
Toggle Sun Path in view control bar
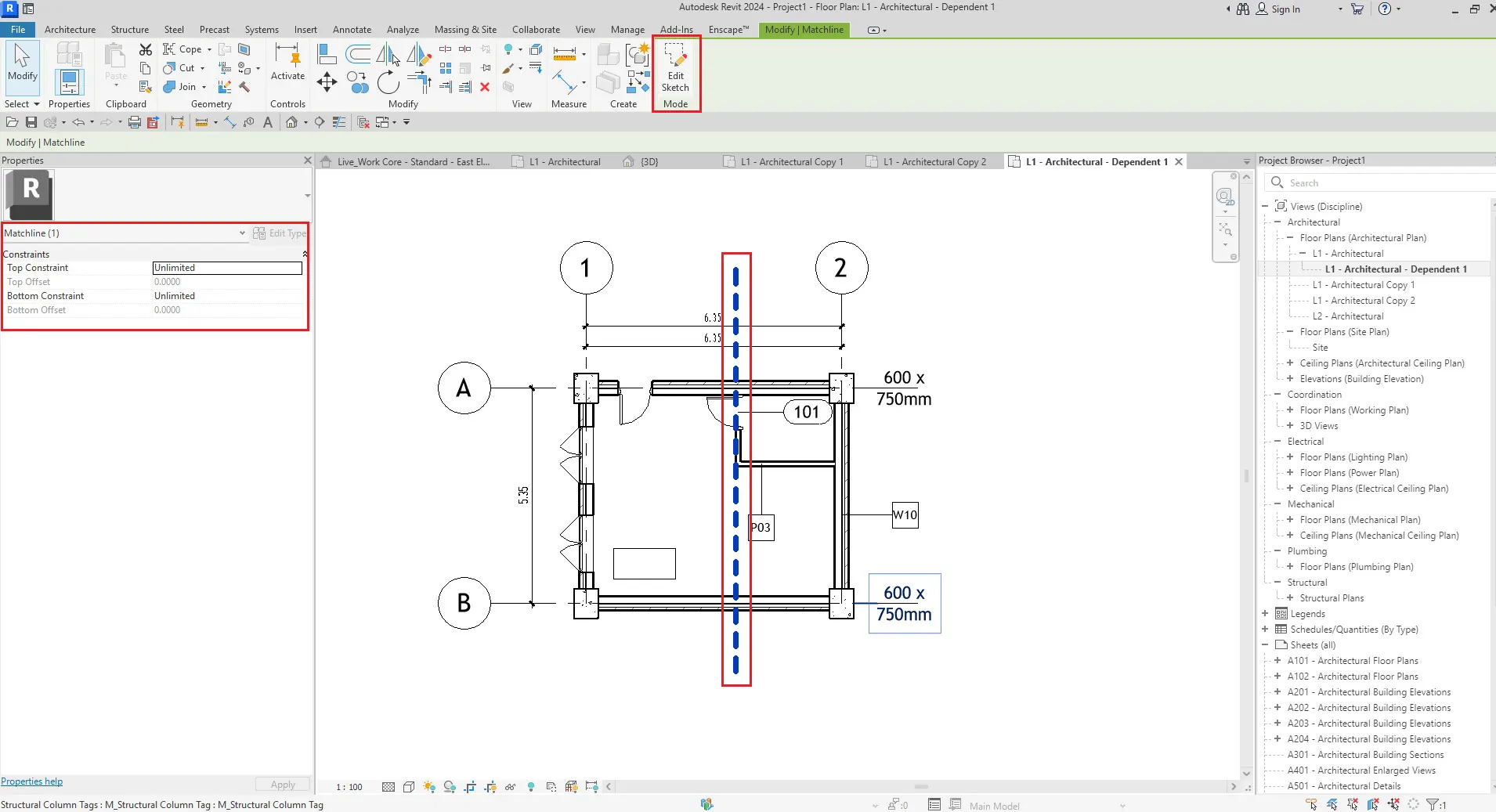coord(429,787)
